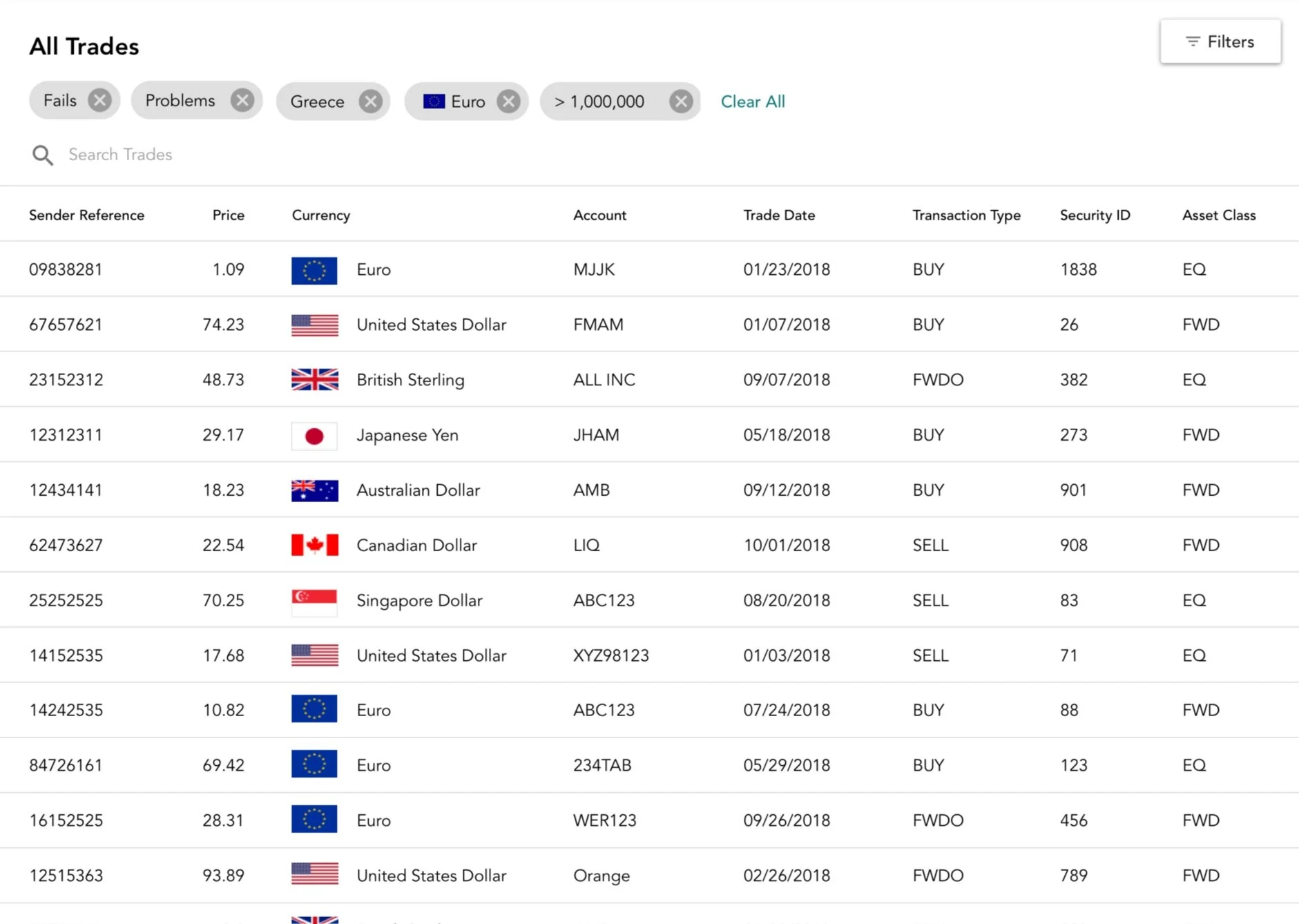Click price 70.25 cell
Image resolution: width=1299 pixels, height=924 pixels.
point(223,601)
